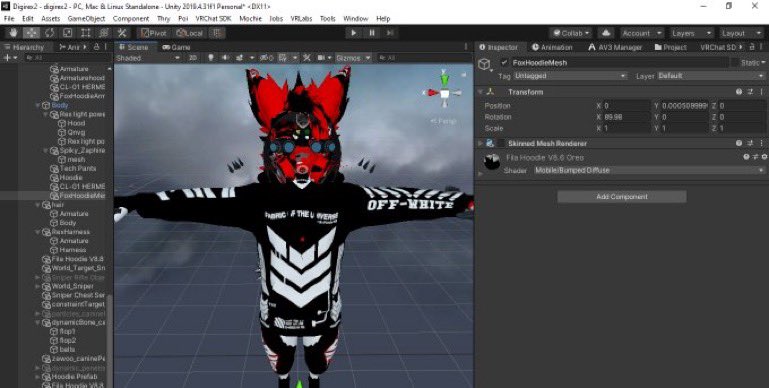The width and height of the screenshot is (769, 388).
Task: Open the Layer dropdown showing Default
Action: (x=711, y=76)
